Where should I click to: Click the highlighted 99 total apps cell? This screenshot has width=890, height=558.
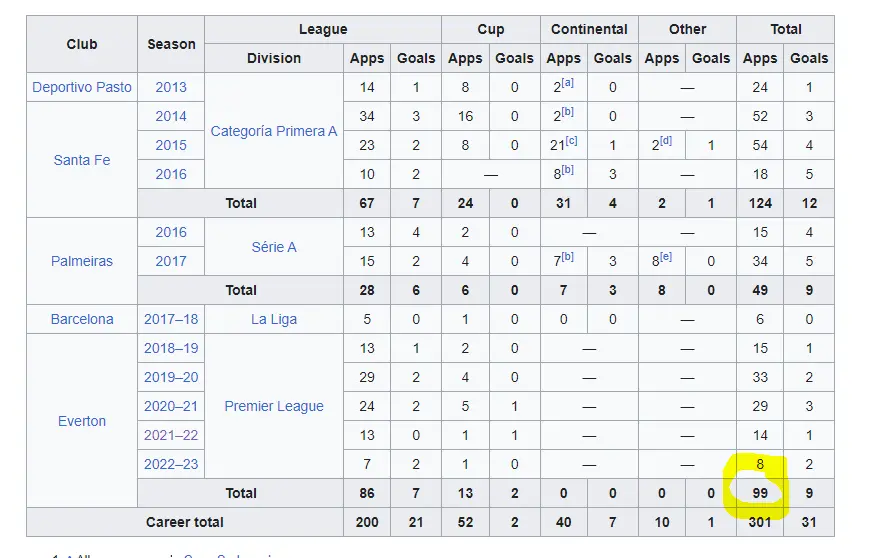(760, 494)
